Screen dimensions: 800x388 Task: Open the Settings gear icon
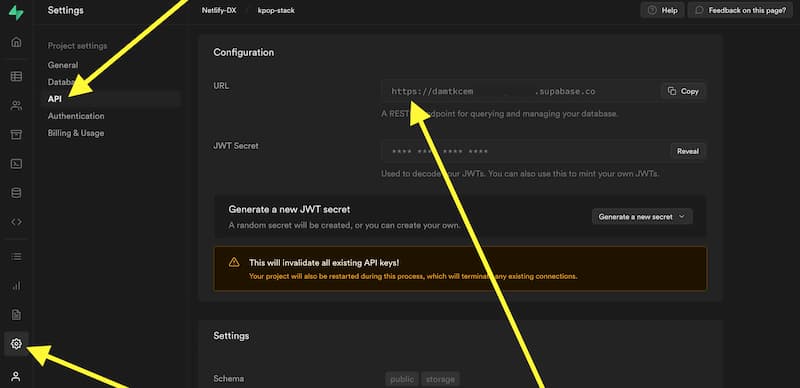coord(16,344)
